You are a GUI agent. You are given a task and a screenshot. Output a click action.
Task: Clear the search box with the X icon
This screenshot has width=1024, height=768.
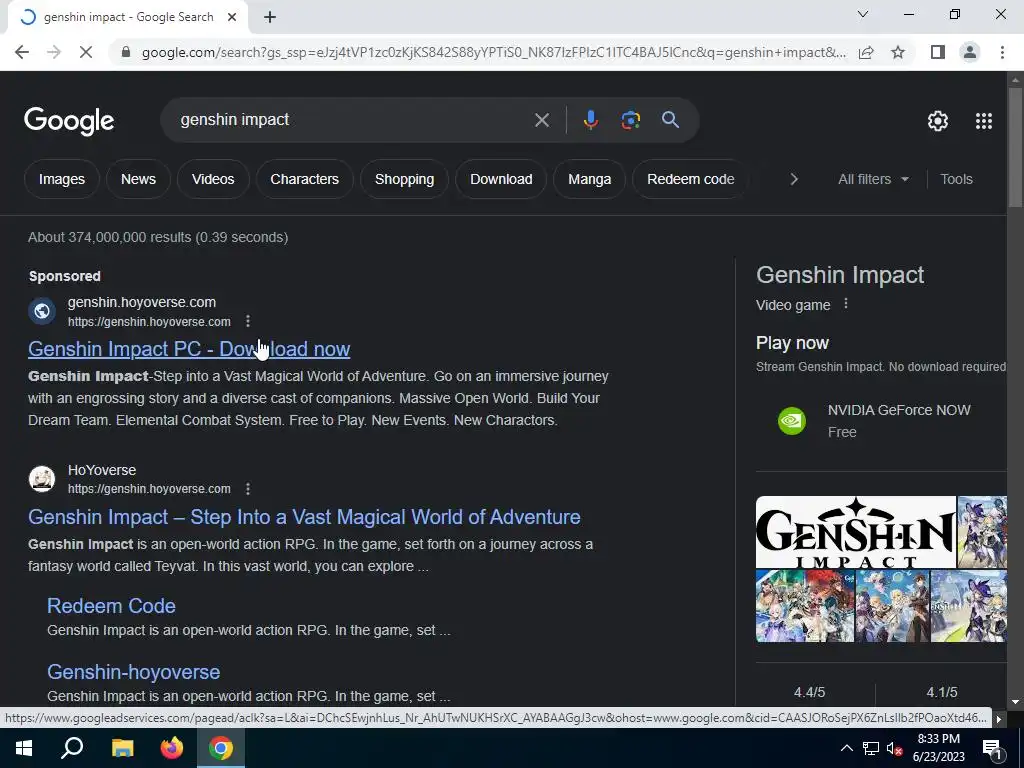541,120
